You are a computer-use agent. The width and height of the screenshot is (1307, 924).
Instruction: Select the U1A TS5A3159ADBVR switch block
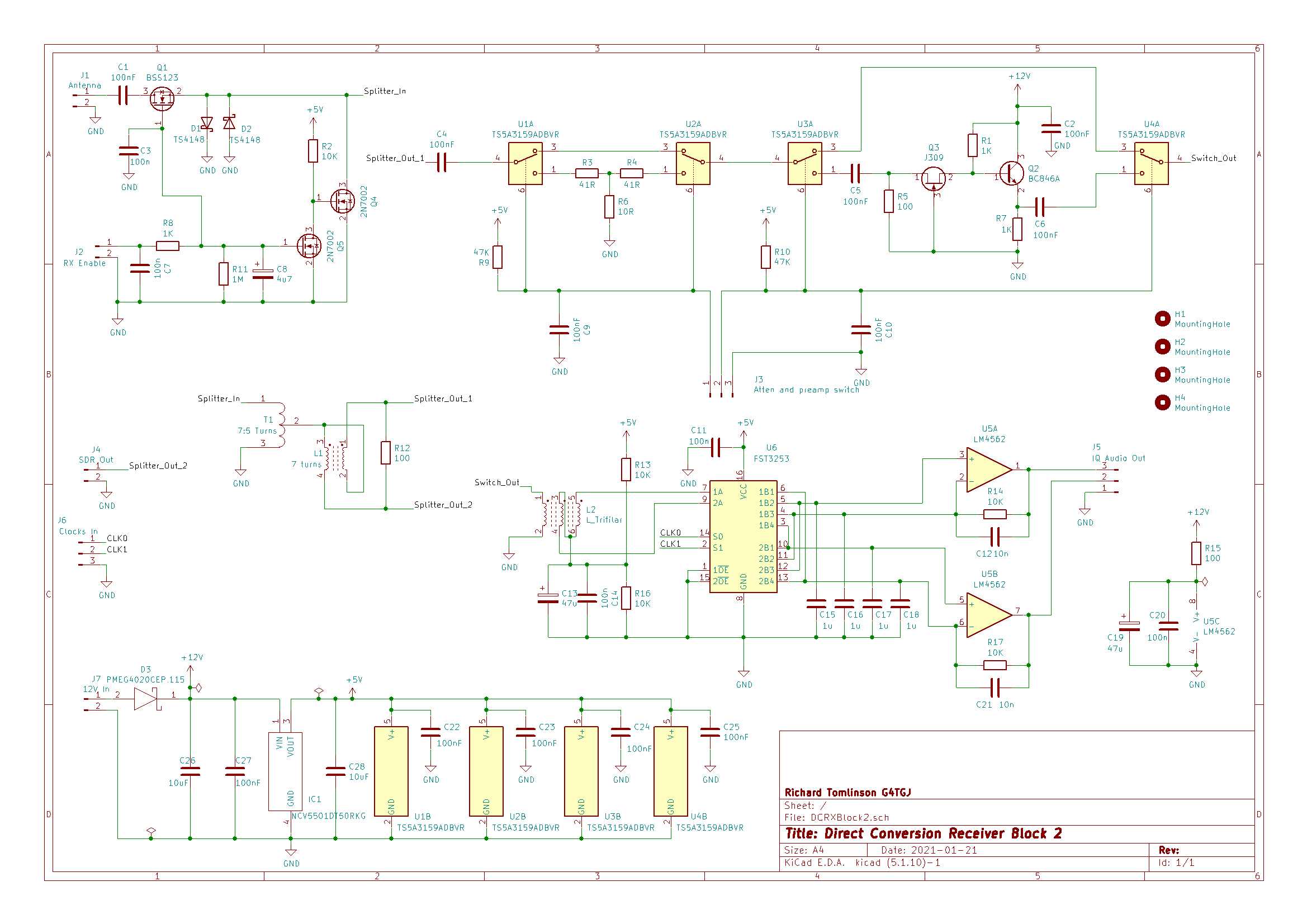(525, 163)
